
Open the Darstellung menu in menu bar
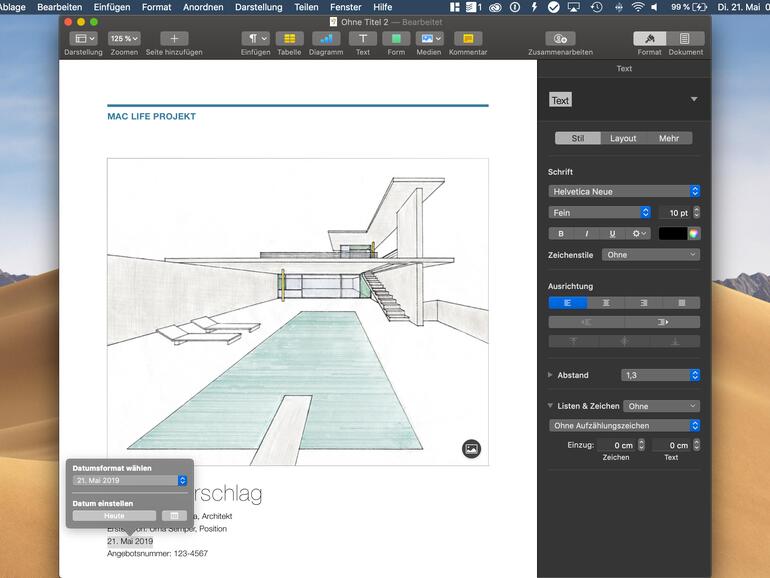point(258,7)
